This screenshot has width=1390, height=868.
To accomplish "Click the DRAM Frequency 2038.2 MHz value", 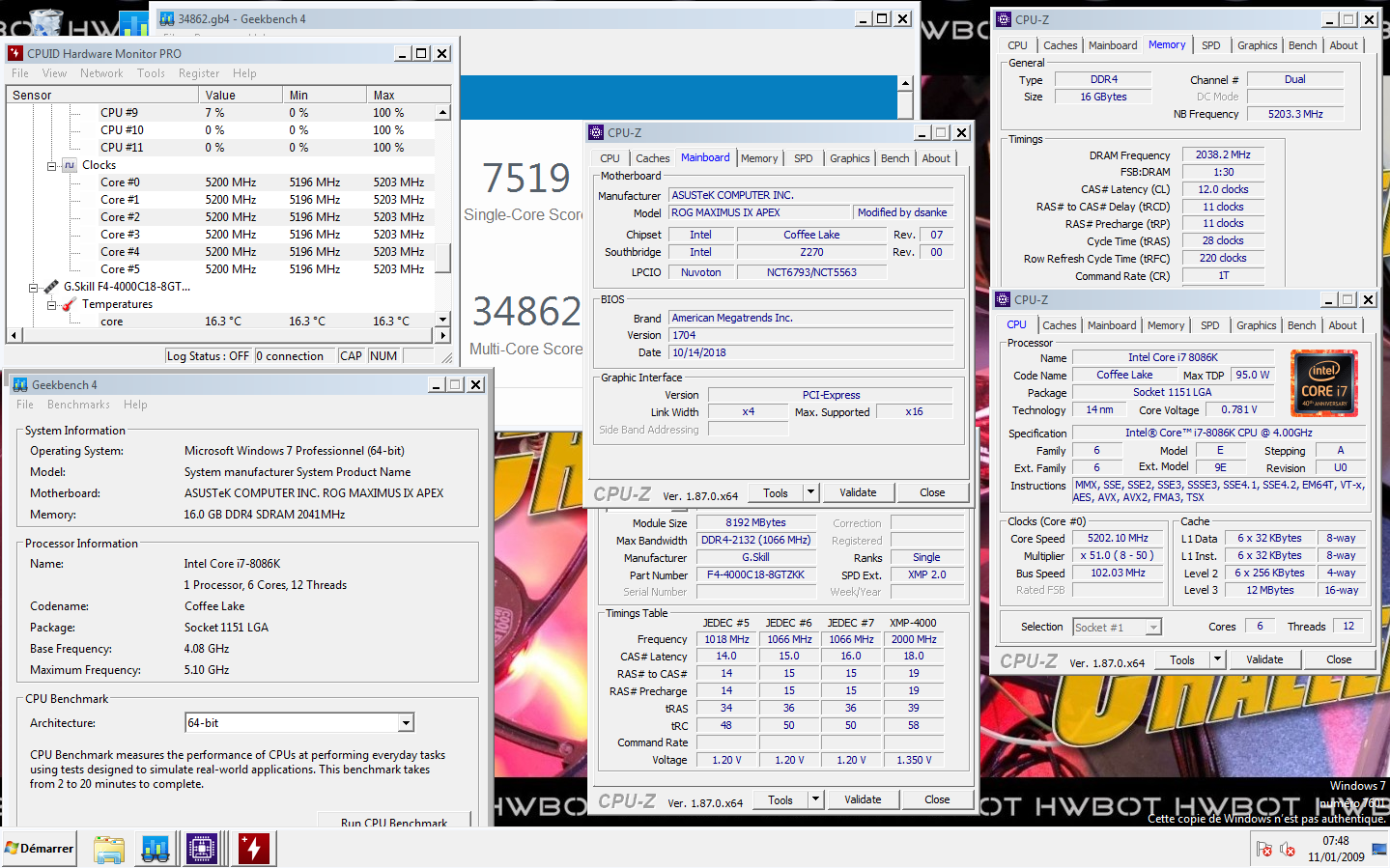I will pyautogui.click(x=1222, y=154).
